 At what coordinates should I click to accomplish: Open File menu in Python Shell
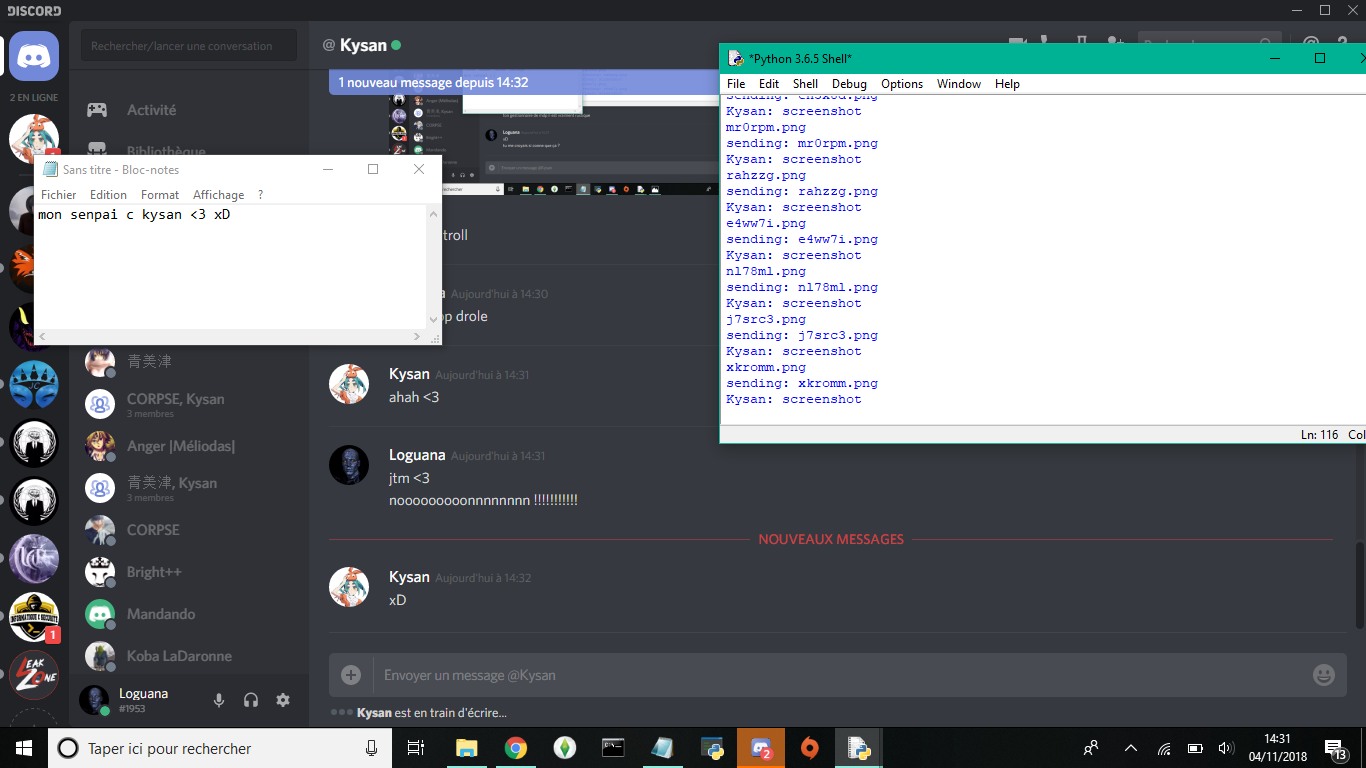(736, 84)
